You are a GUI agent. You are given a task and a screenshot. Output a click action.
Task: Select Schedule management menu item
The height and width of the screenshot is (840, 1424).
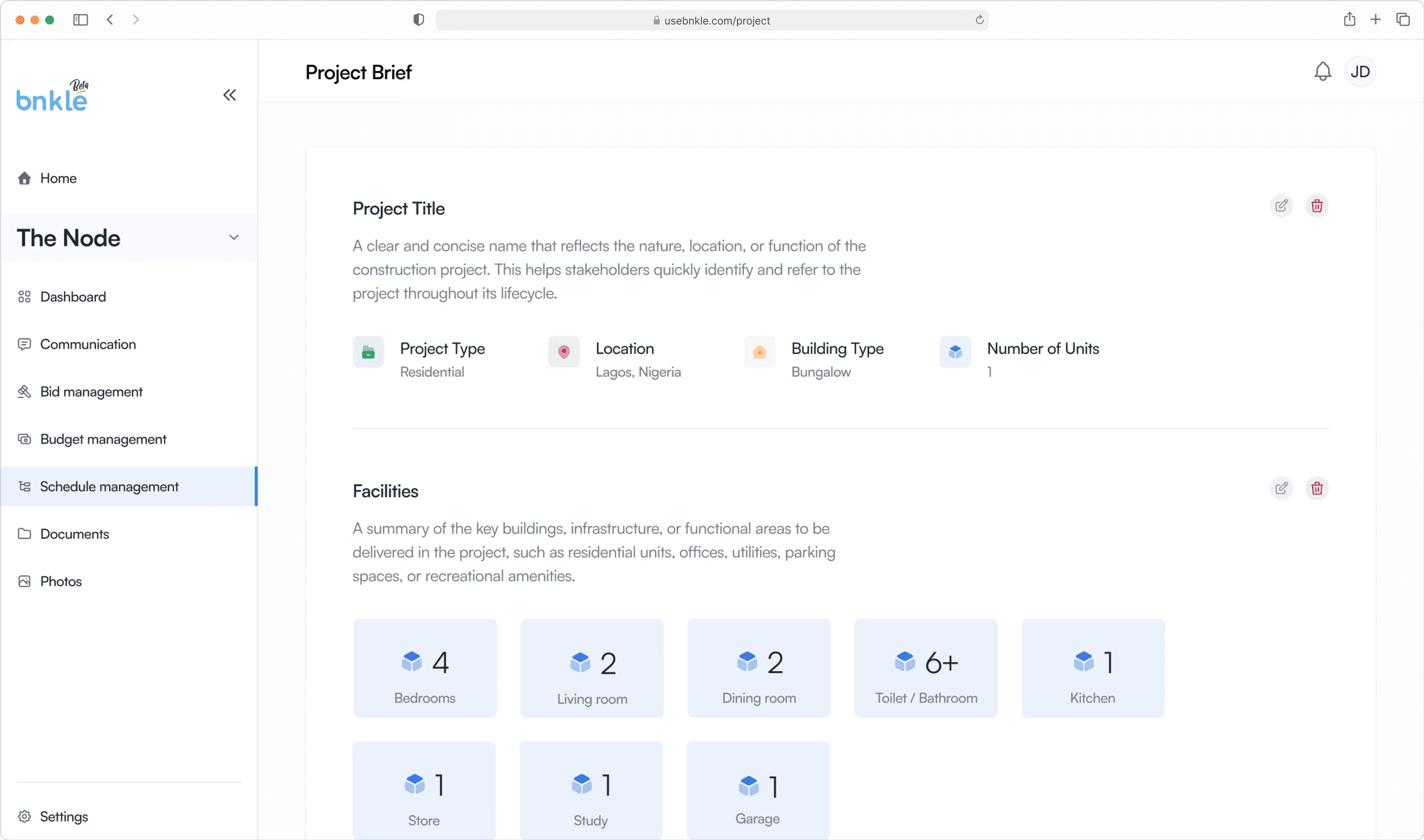click(x=129, y=486)
